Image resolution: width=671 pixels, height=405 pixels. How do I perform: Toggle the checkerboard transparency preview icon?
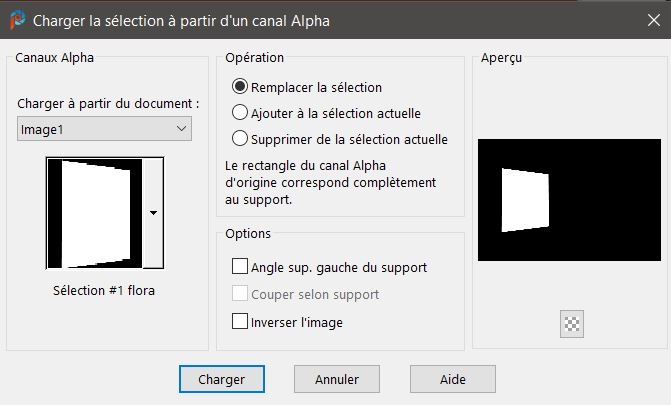(573, 323)
